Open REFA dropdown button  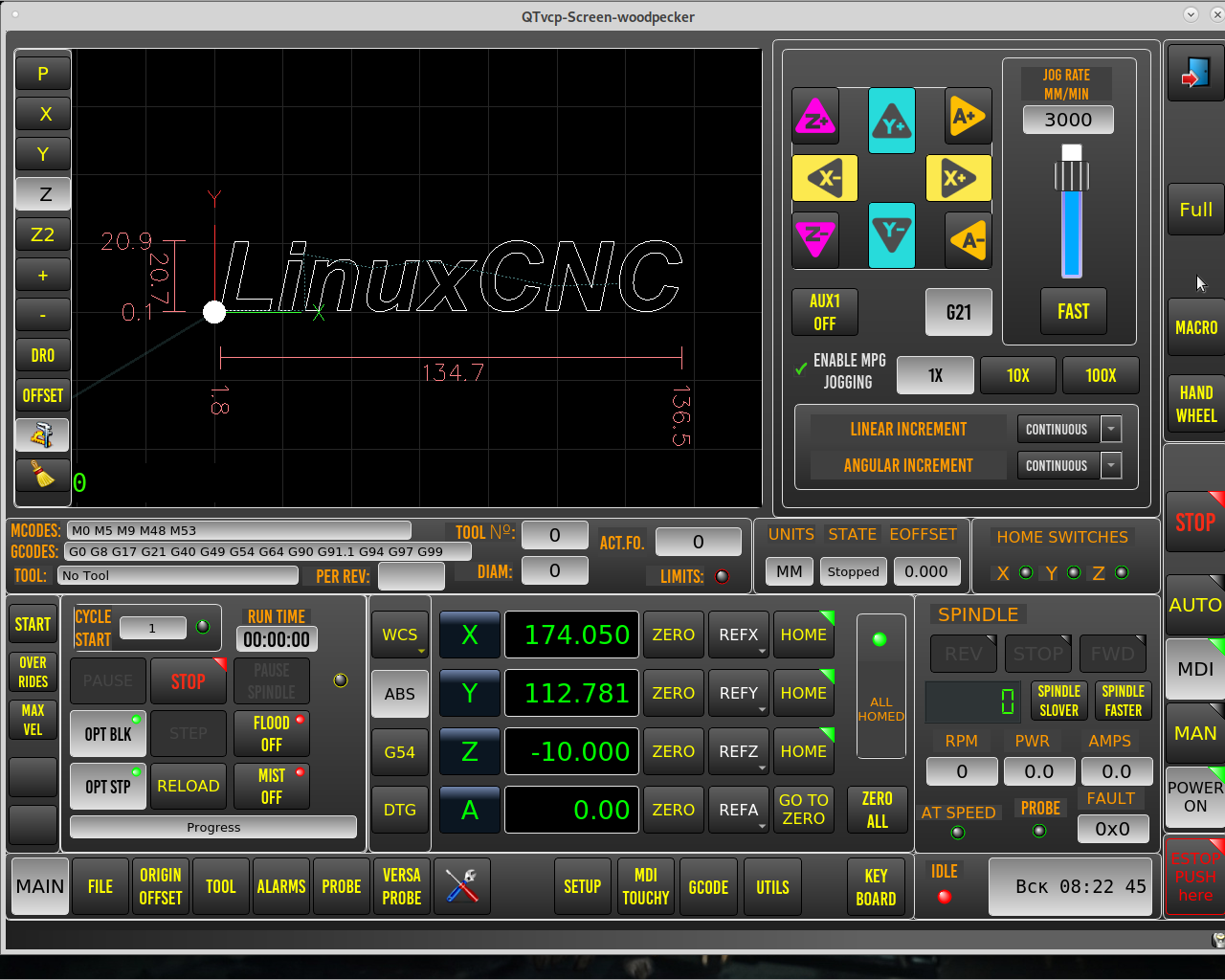739,810
